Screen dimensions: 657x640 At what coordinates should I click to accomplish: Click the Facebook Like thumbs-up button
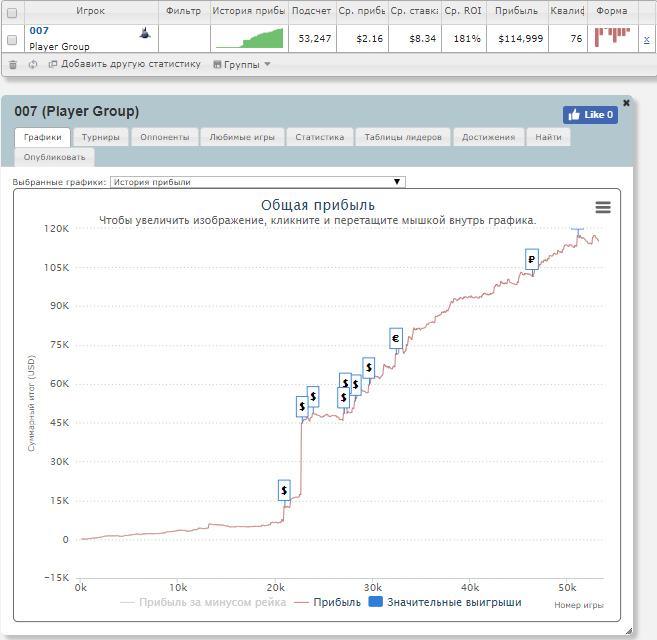[x=590, y=115]
